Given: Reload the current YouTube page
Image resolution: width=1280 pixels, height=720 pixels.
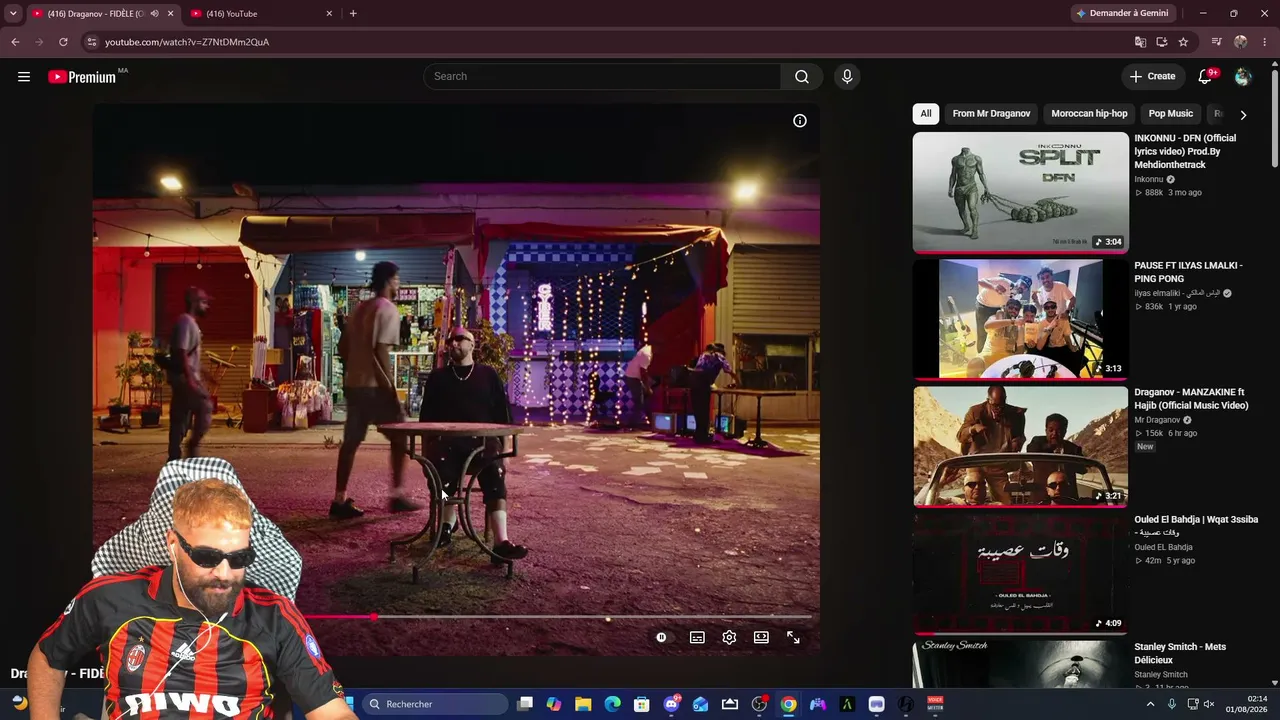Looking at the screenshot, I should click(63, 42).
